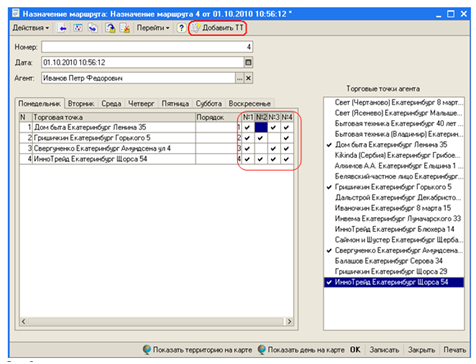Click the №4 column header
The width and height of the screenshot is (476, 364).
point(287,117)
